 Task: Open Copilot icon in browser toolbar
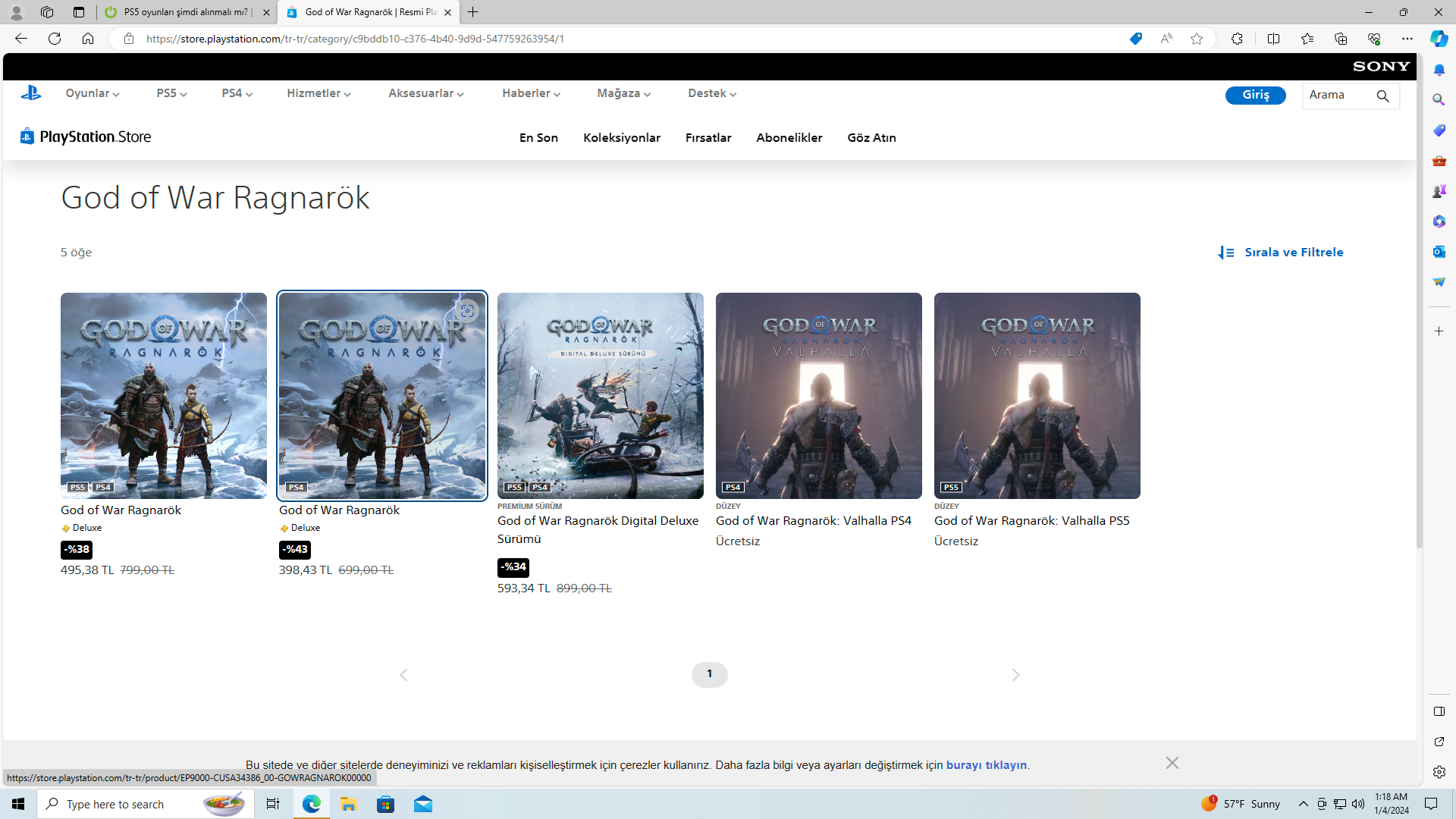pos(1439,39)
